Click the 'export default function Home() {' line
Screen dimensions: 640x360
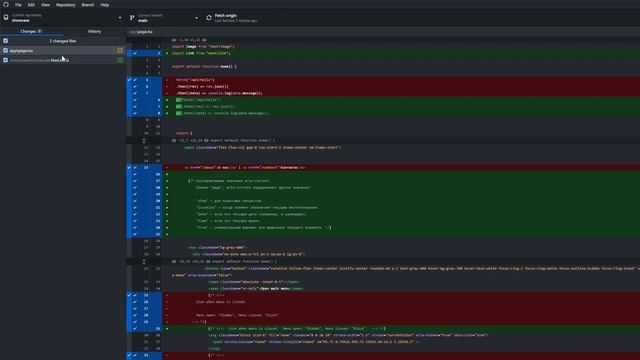click(x=204, y=67)
